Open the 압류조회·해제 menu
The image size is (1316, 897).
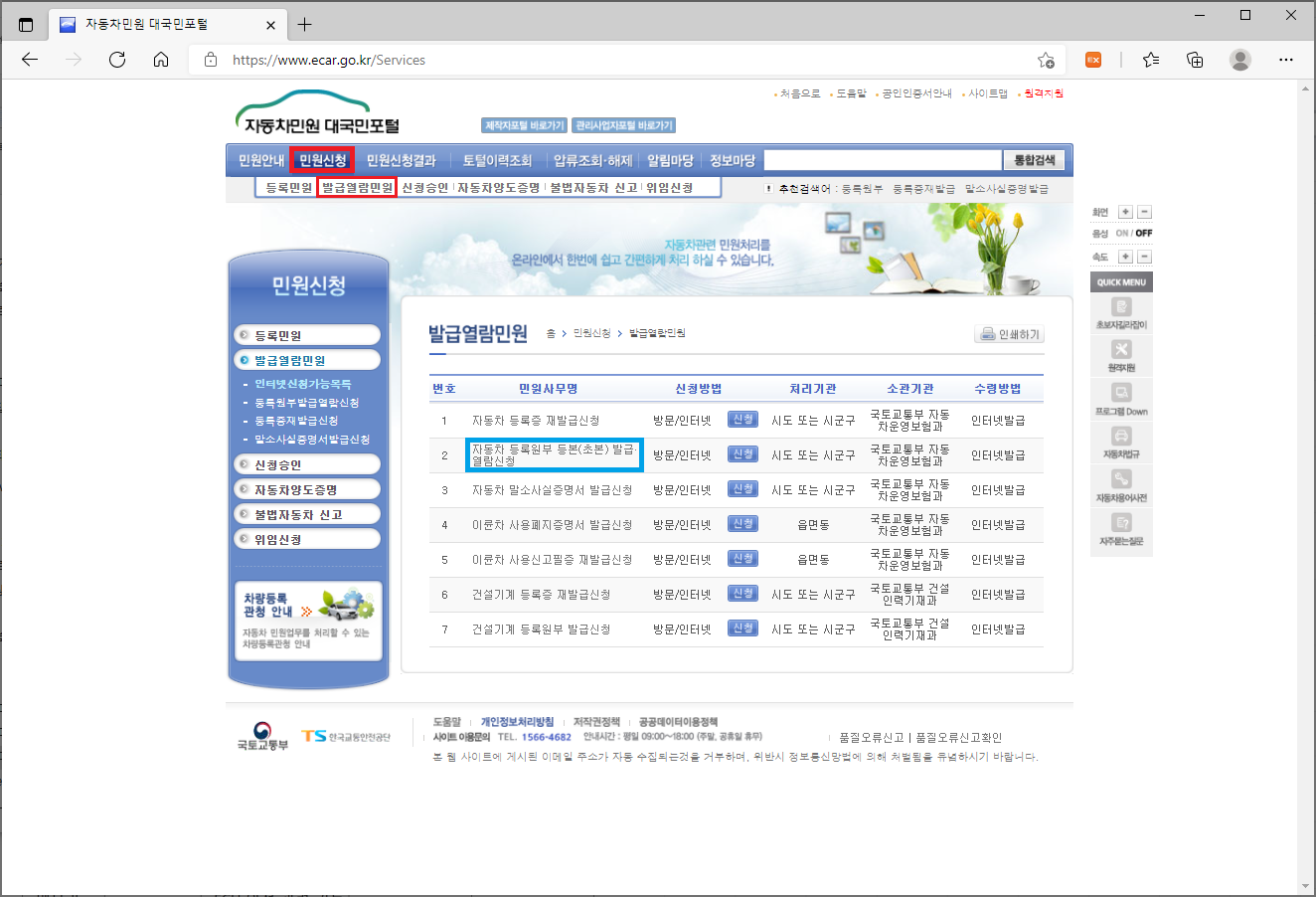[x=592, y=160]
